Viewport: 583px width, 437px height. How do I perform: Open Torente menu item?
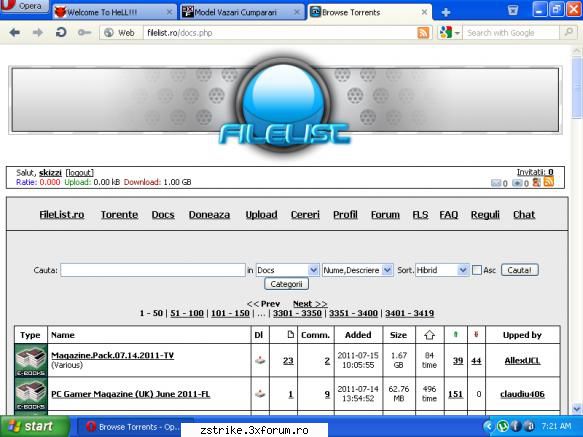[119, 215]
